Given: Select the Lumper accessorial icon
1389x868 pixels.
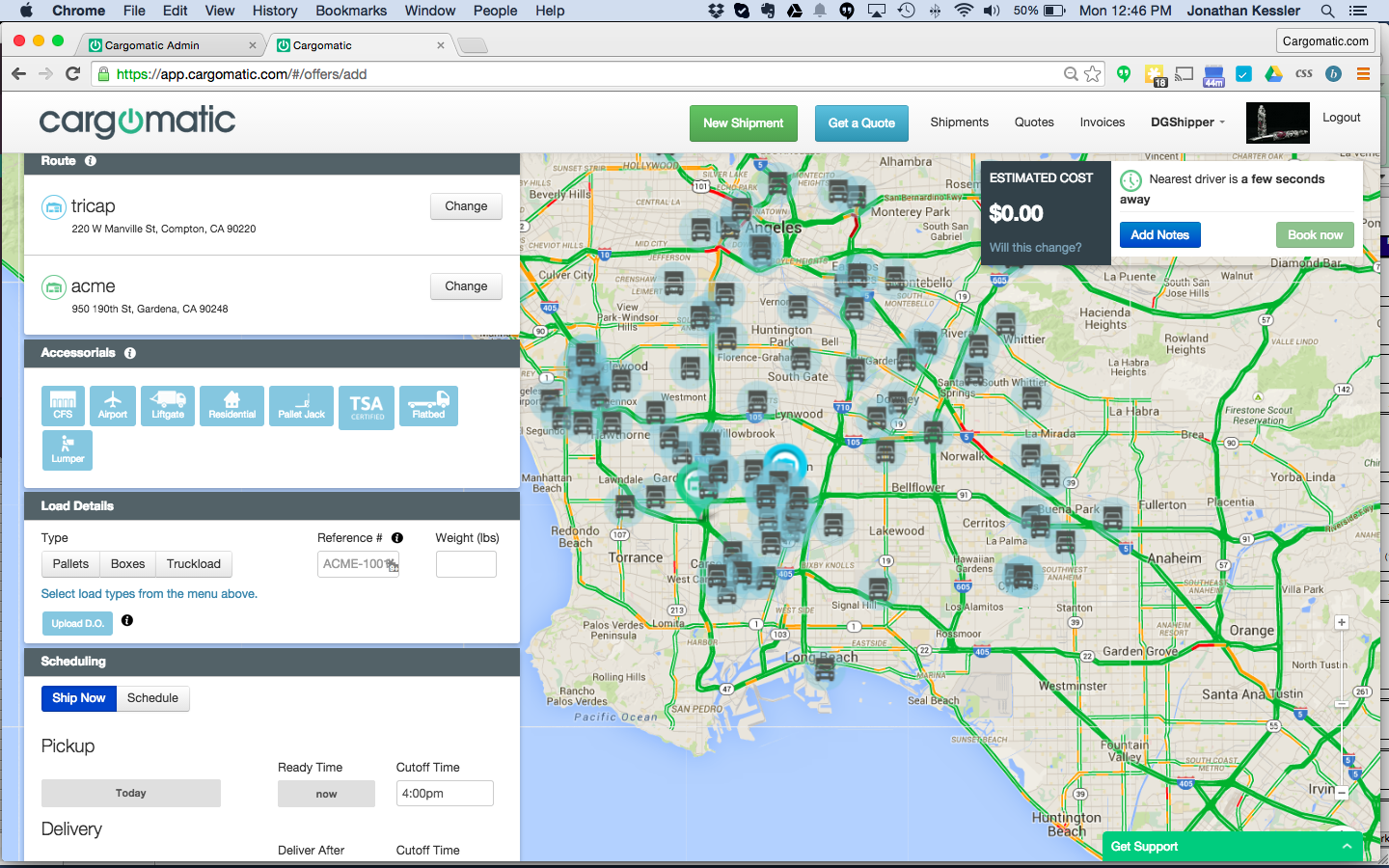Looking at the screenshot, I should (x=68, y=450).
